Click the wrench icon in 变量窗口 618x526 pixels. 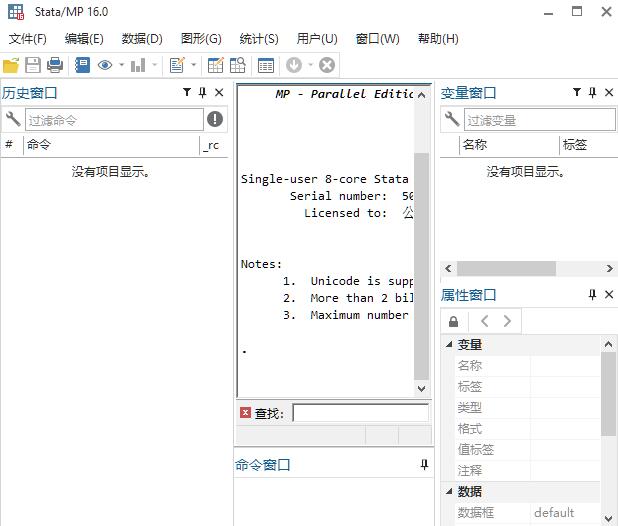(x=452, y=119)
